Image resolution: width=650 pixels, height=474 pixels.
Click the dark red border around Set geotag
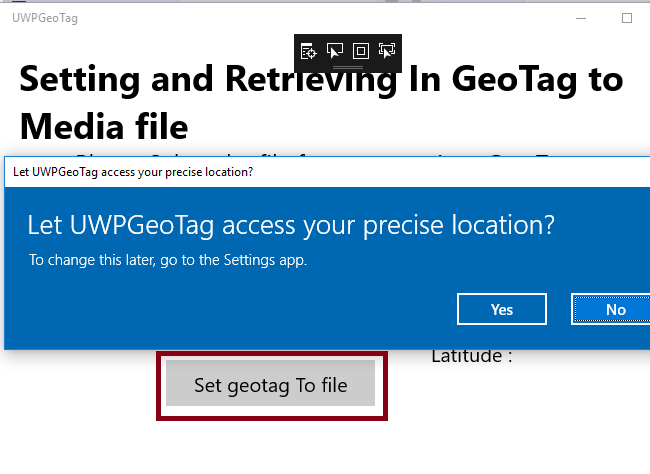tap(160, 385)
